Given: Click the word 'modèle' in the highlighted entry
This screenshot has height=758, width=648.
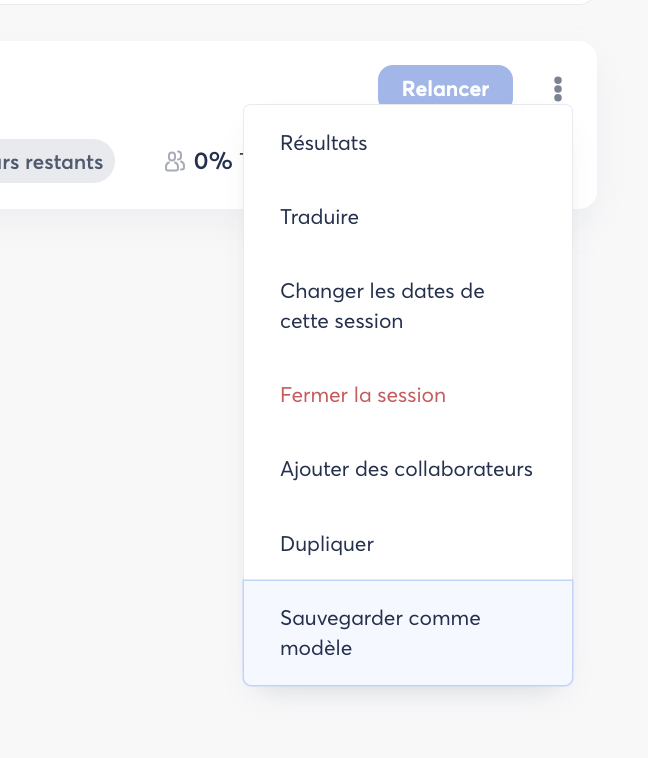Looking at the screenshot, I should (316, 648).
